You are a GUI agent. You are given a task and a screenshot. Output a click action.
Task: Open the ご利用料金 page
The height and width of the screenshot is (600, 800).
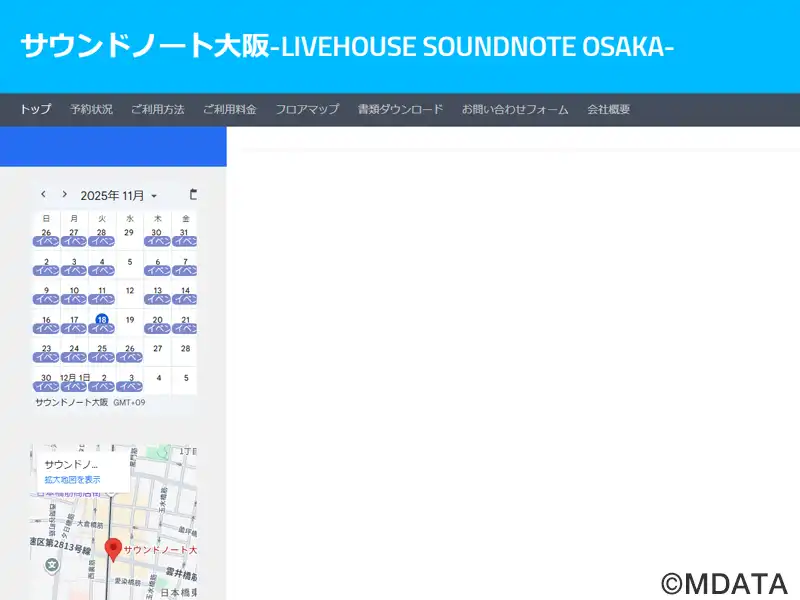tap(229, 109)
